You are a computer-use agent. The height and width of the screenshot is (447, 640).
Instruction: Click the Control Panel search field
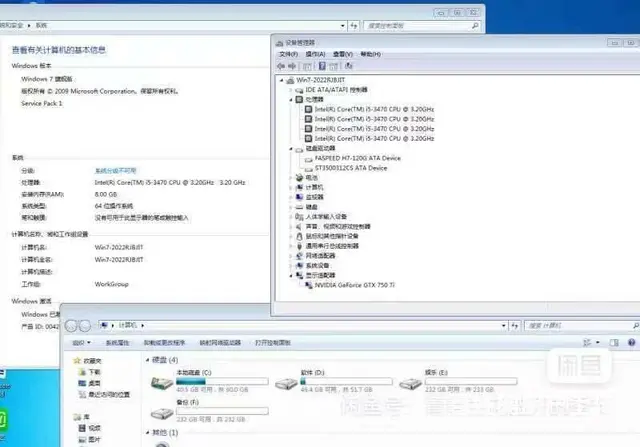422,26
